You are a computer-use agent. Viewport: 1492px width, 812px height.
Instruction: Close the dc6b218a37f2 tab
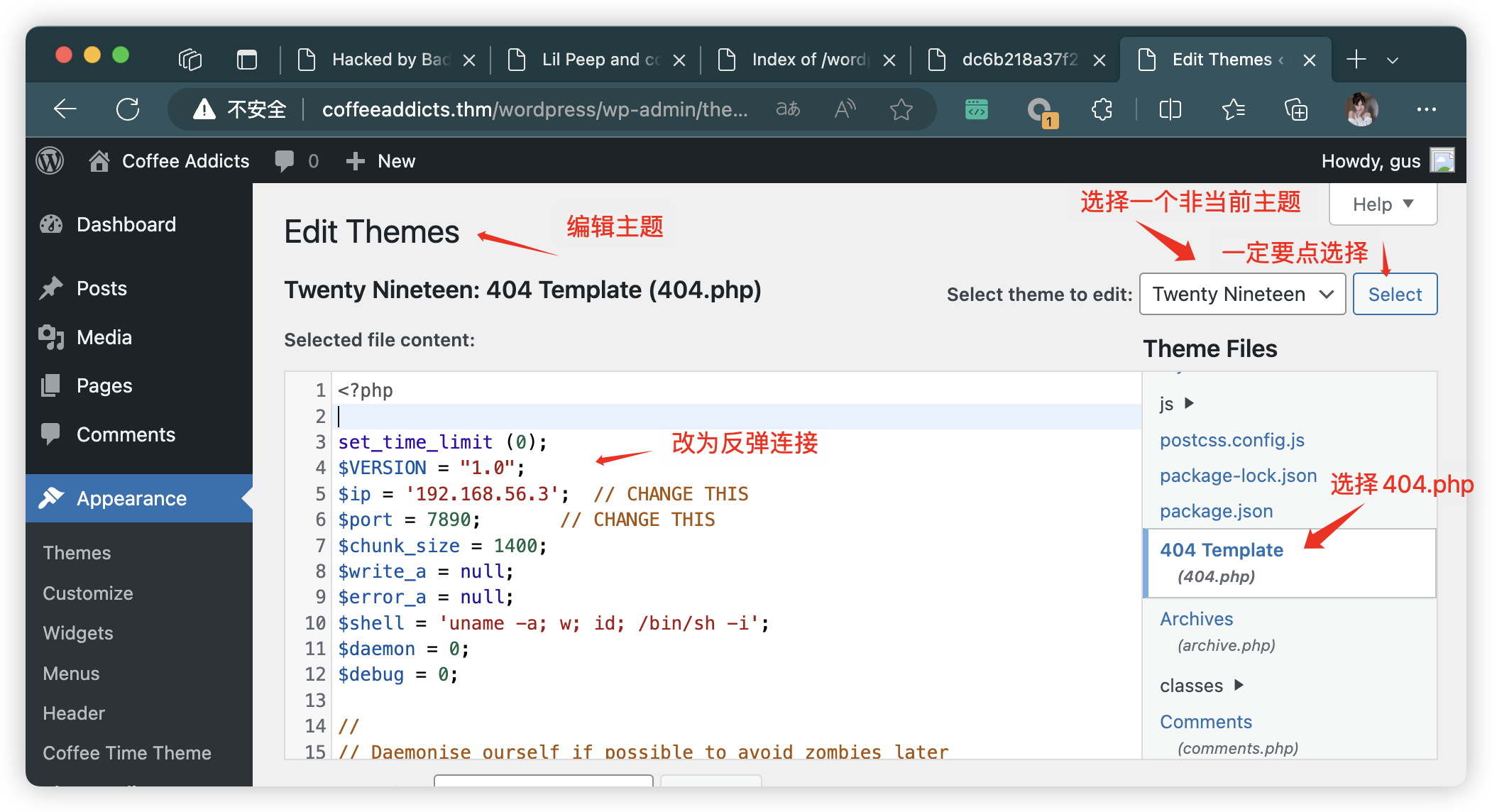[1099, 60]
